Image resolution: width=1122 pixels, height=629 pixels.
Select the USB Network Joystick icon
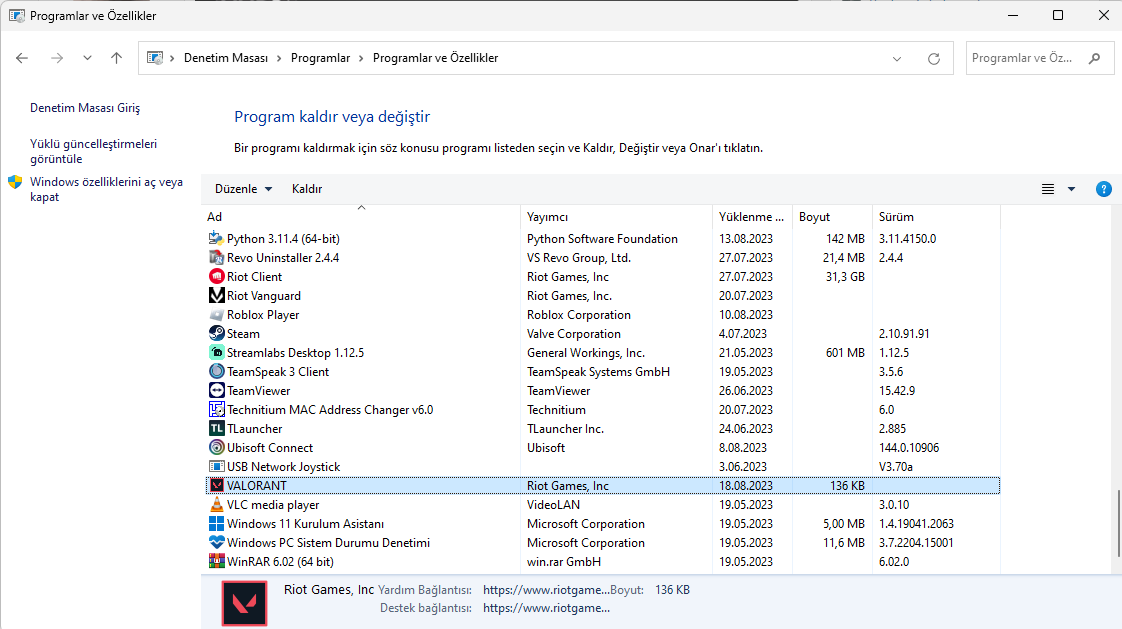click(x=216, y=467)
